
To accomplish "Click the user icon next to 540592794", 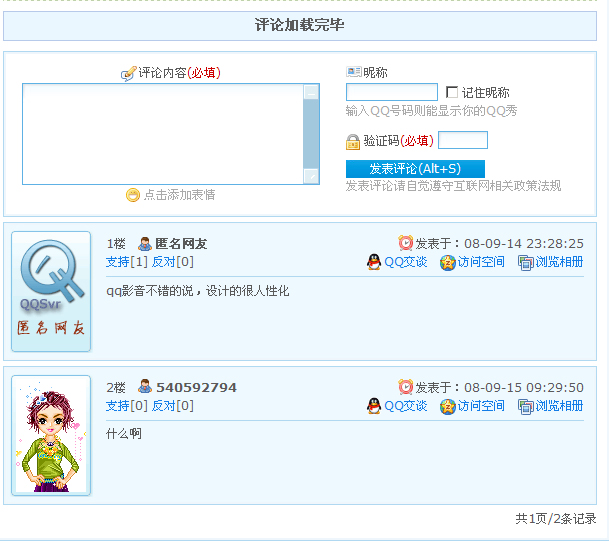I will 145,387.
